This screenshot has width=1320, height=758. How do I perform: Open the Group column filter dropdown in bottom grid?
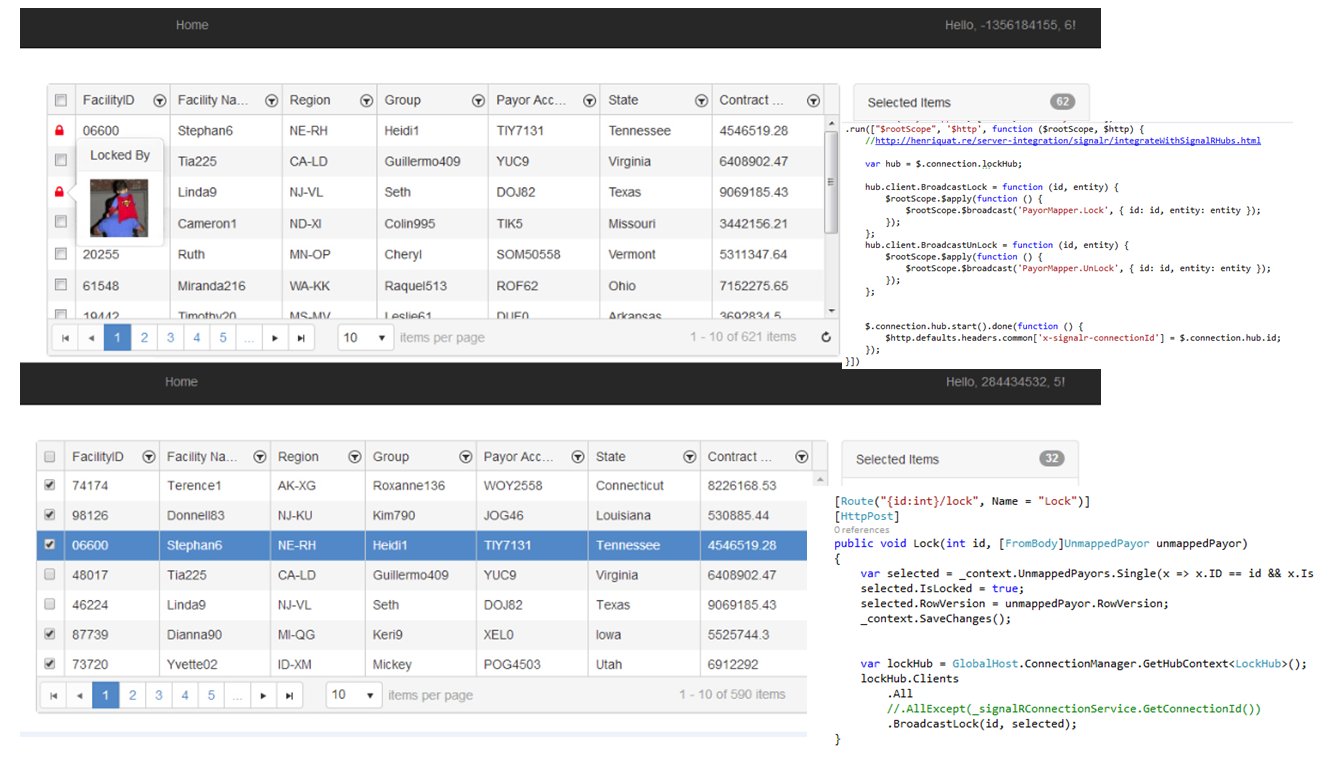point(465,457)
